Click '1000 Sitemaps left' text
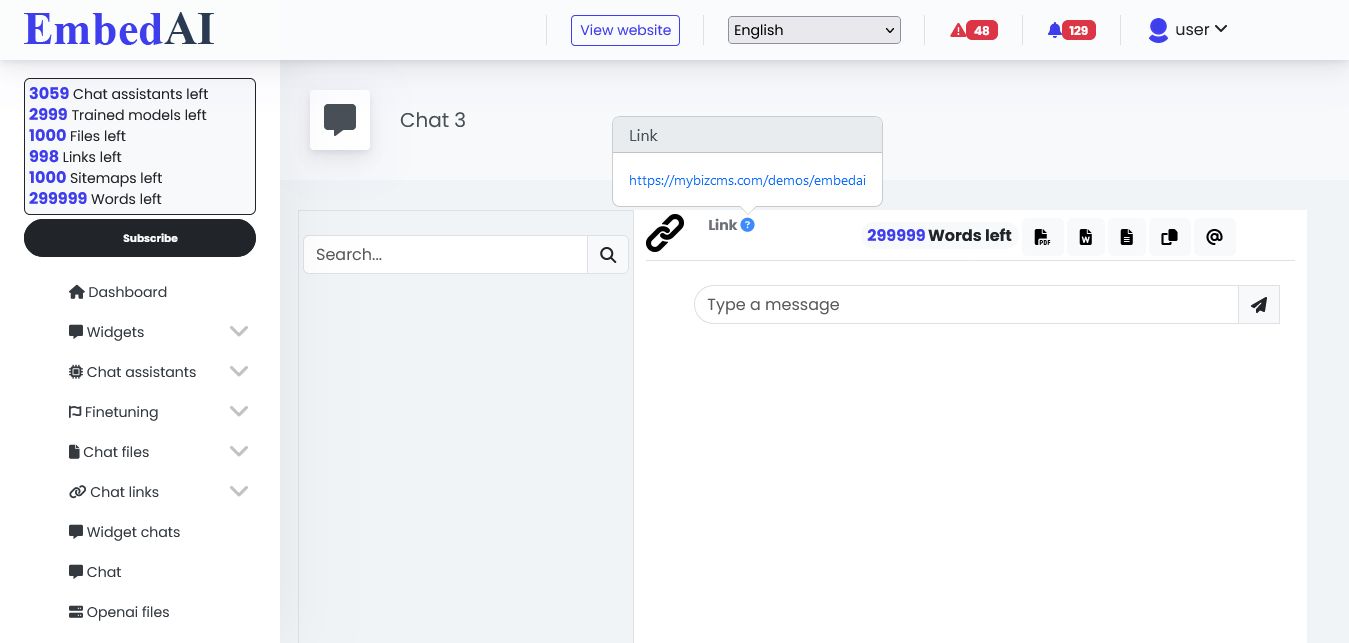The width and height of the screenshot is (1349, 643). (x=96, y=178)
